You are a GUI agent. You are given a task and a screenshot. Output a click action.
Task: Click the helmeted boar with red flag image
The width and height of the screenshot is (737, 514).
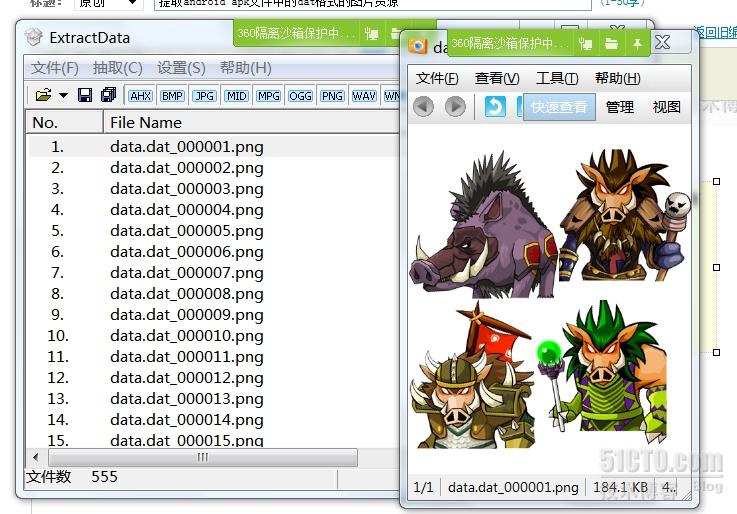tap(474, 376)
